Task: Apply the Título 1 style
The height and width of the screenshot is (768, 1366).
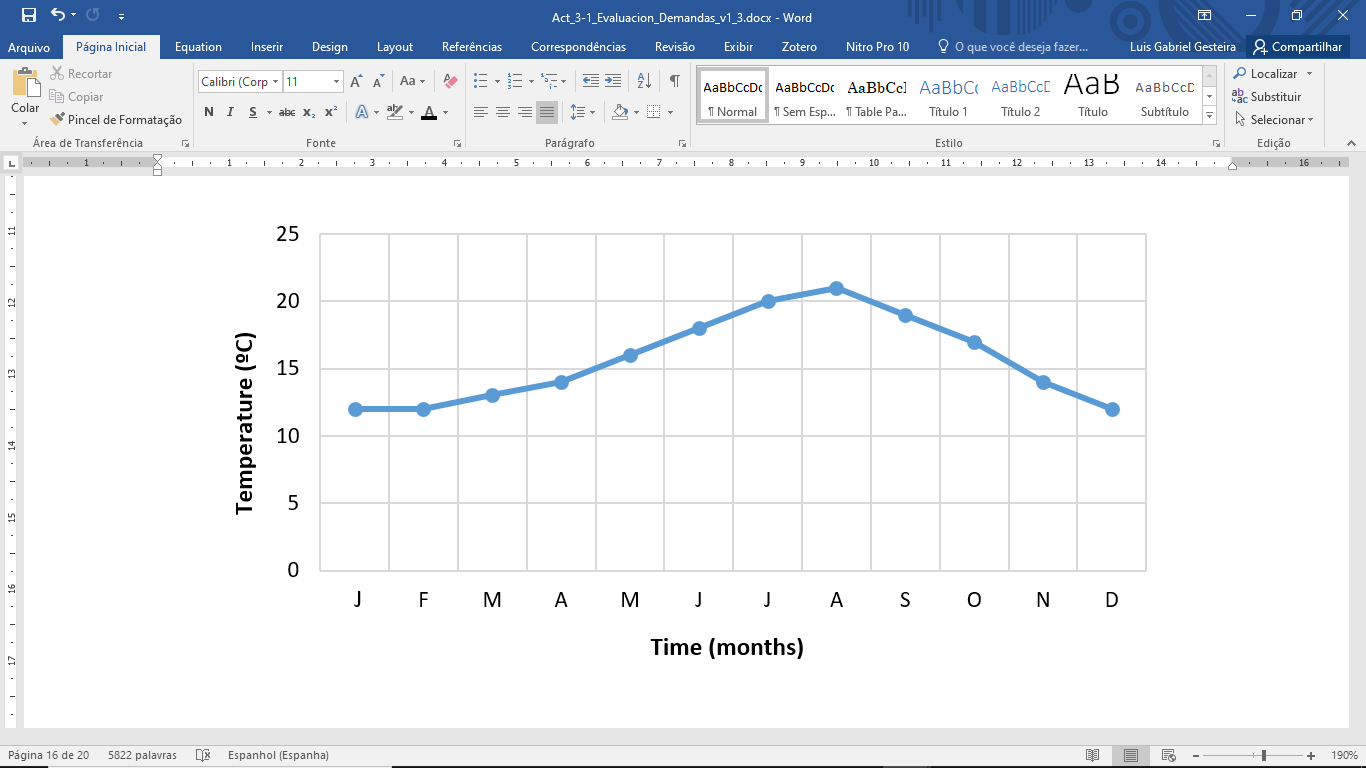Action: (x=948, y=96)
